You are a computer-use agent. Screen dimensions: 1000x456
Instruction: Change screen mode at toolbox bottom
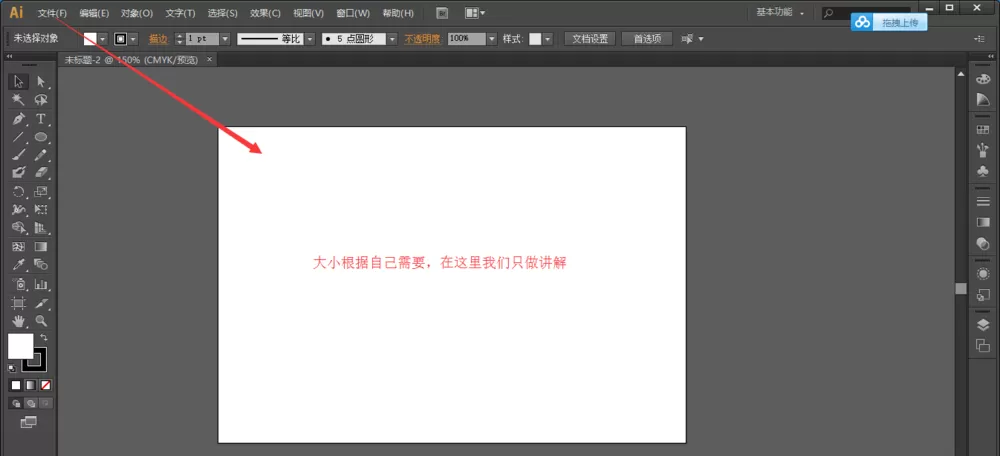pyautogui.click(x=29, y=422)
